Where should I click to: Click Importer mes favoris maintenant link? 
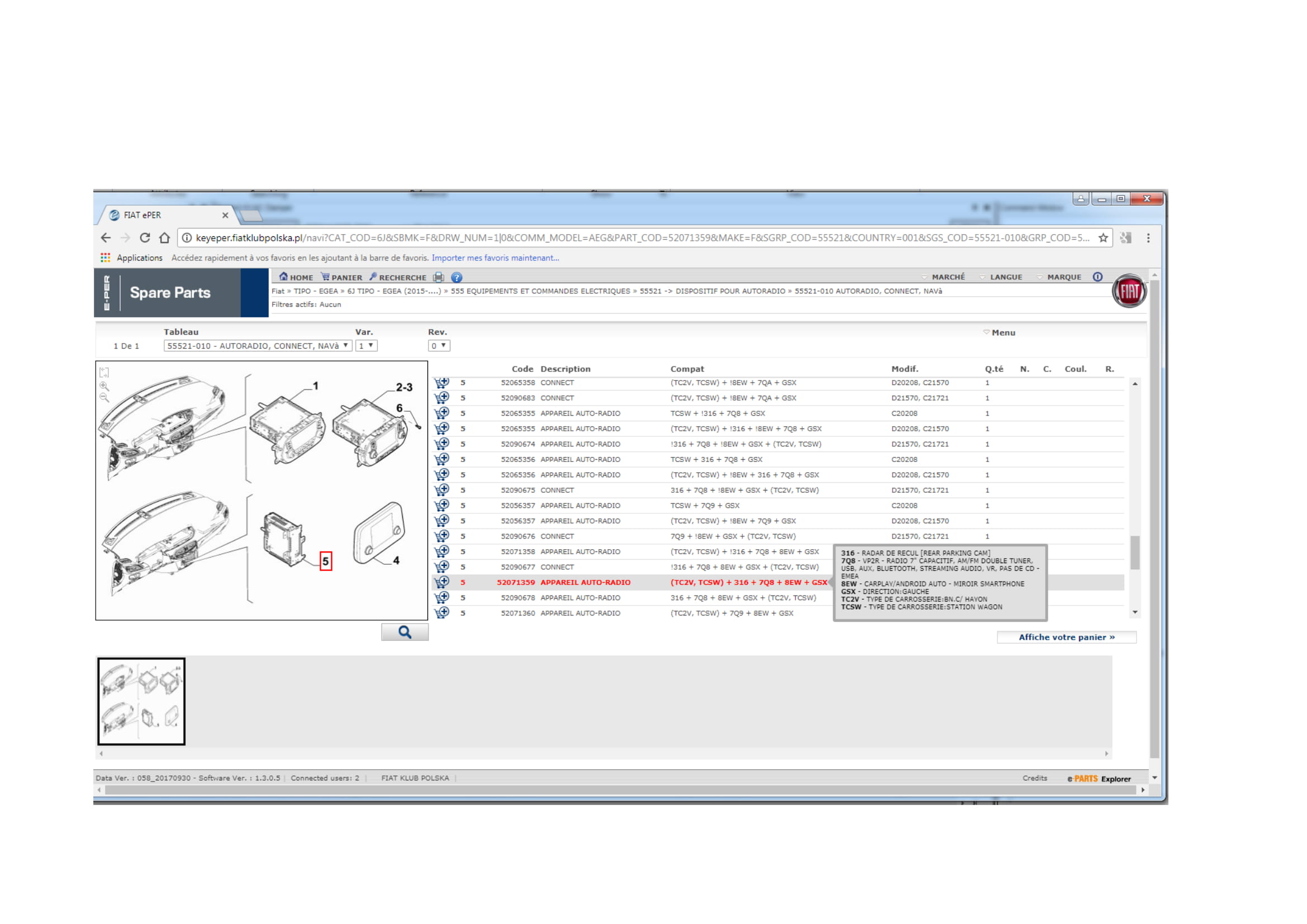pyautogui.click(x=495, y=258)
